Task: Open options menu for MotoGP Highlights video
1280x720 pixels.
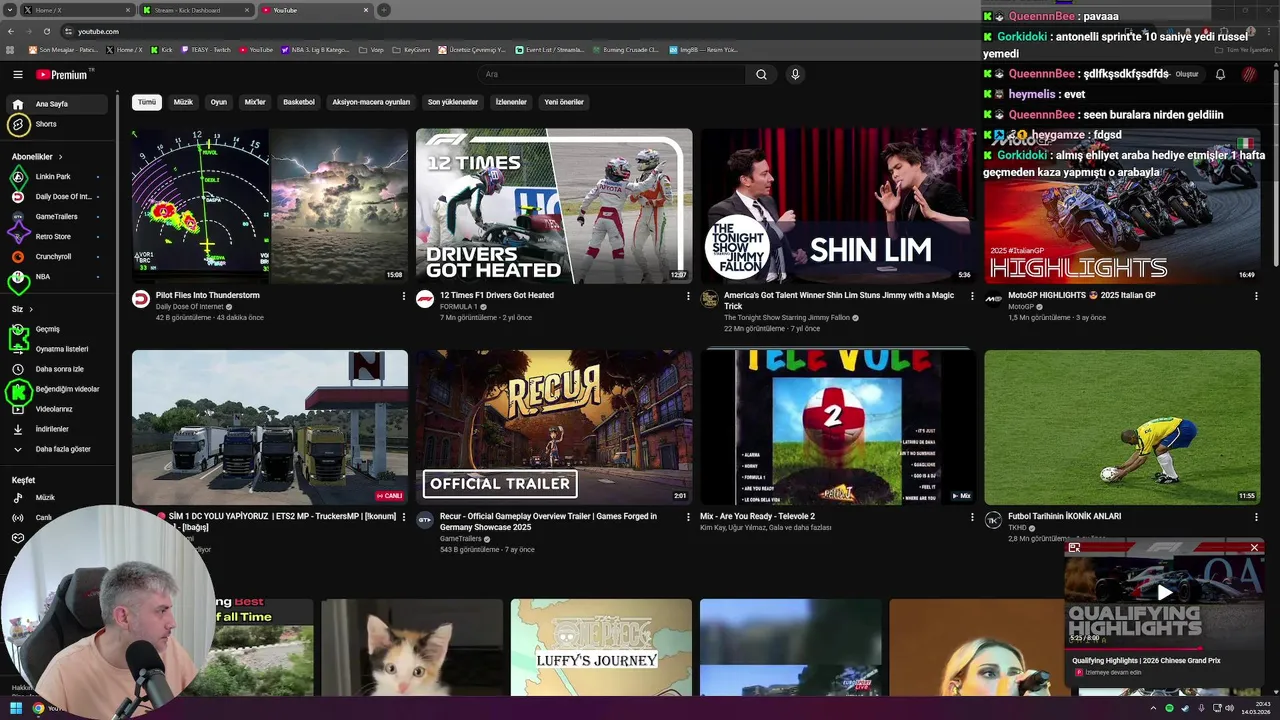Action: click(x=1256, y=296)
